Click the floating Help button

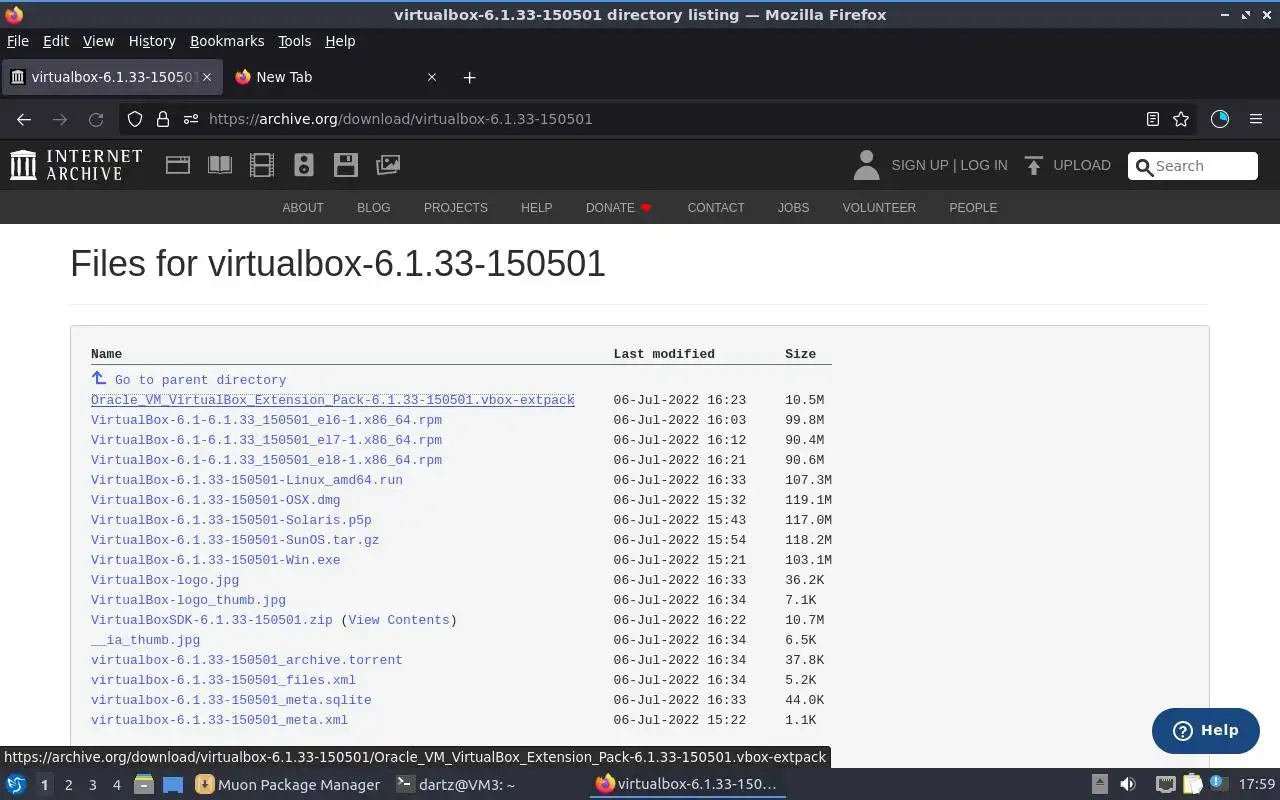coord(1206,731)
